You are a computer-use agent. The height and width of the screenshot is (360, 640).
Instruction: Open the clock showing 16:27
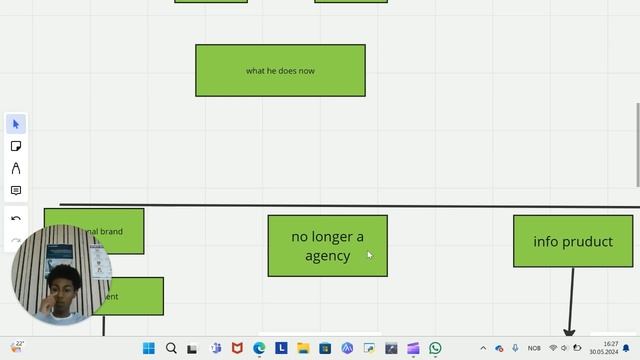click(x=604, y=348)
